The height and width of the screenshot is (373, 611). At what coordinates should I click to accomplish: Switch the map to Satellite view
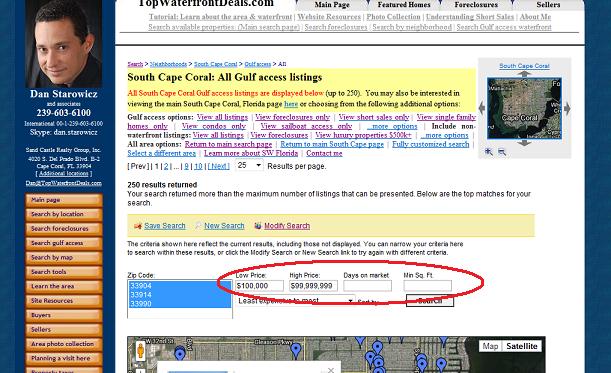pyautogui.click(x=522, y=346)
